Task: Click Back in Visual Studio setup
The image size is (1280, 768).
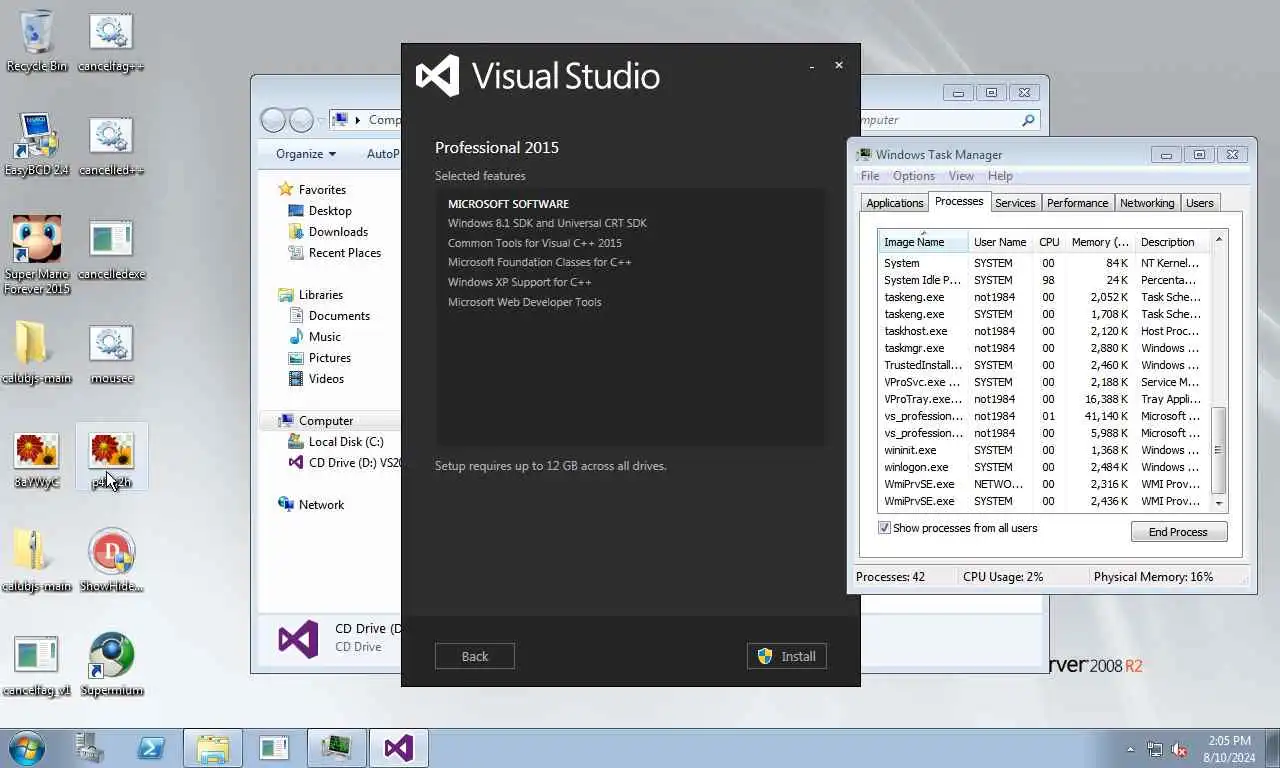Action: point(475,656)
